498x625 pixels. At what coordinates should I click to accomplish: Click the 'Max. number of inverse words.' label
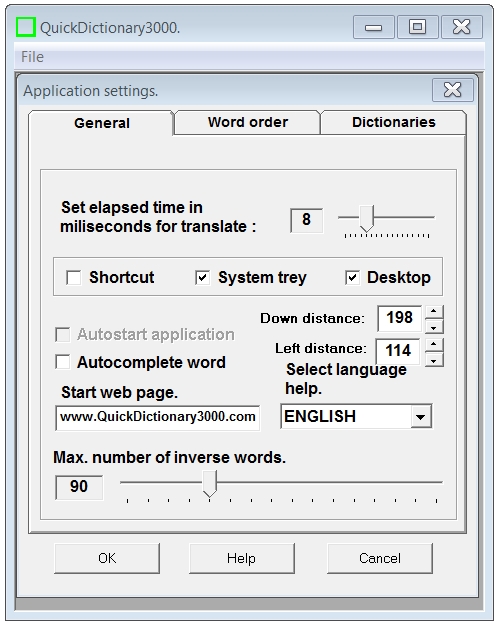coord(169,457)
